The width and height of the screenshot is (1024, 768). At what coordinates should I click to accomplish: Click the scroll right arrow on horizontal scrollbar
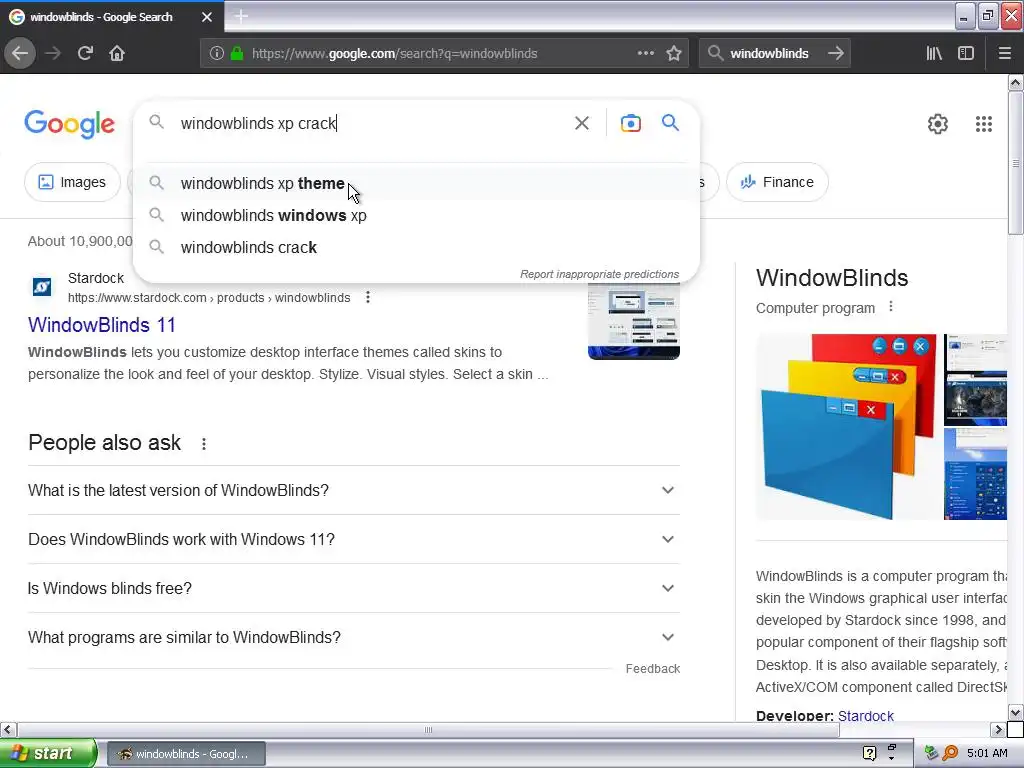click(999, 729)
